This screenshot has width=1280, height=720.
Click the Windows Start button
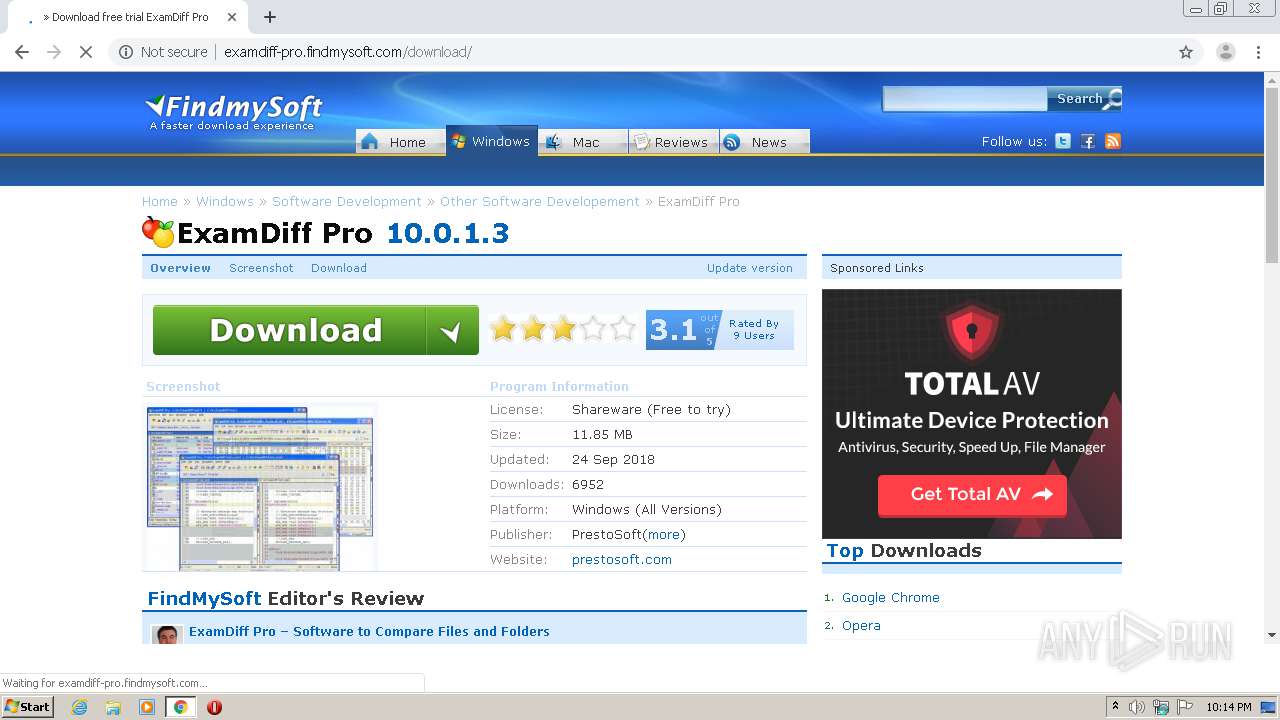tap(27, 706)
